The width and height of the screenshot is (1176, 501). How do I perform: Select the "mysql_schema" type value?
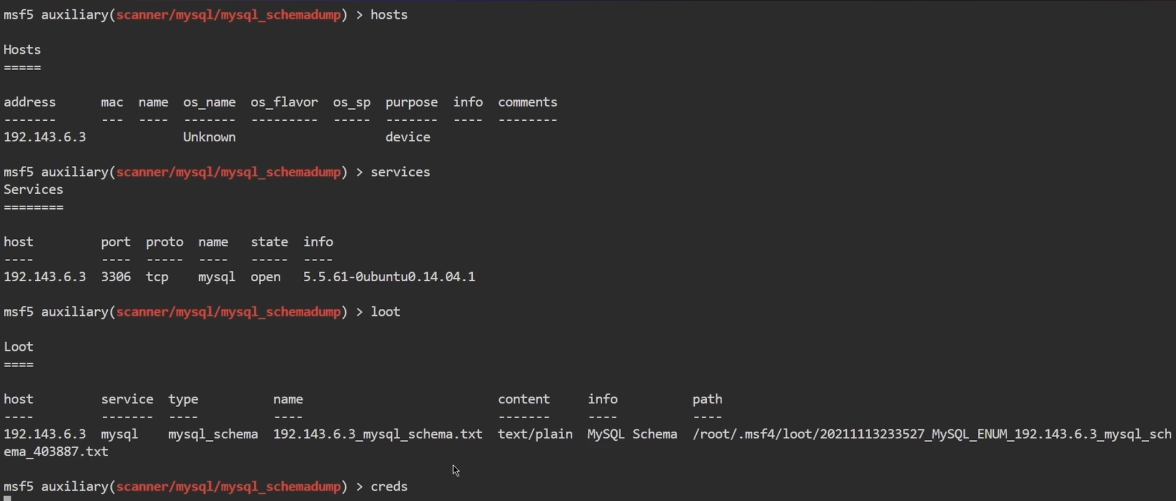pos(213,434)
